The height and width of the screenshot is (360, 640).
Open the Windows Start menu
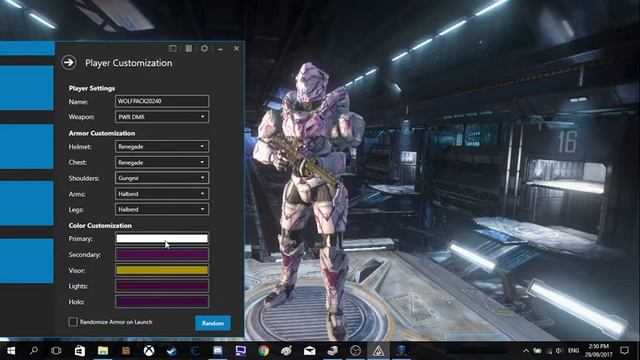[x=11, y=351]
